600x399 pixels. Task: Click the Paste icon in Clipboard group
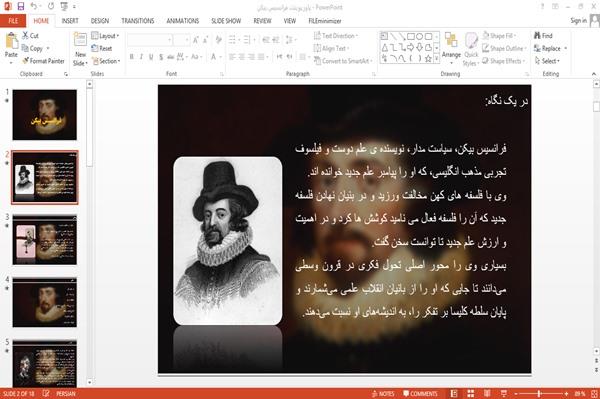click(x=11, y=41)
